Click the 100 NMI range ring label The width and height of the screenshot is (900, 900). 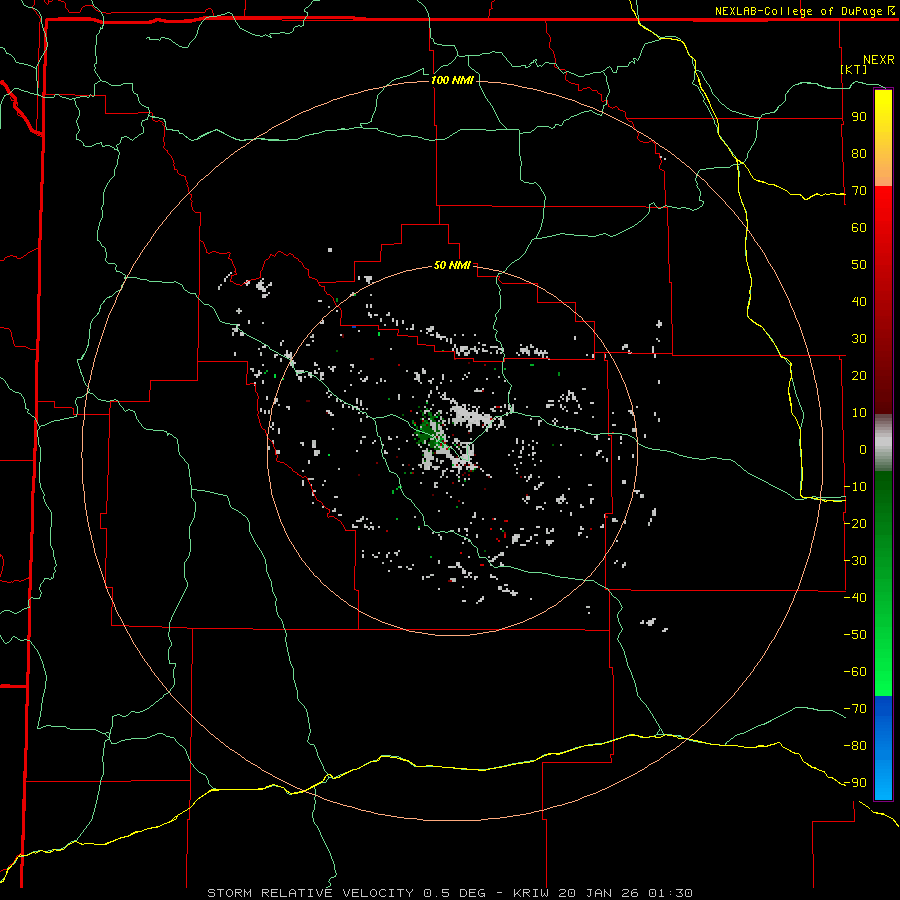pyautogui.click(x=452, y=80)
